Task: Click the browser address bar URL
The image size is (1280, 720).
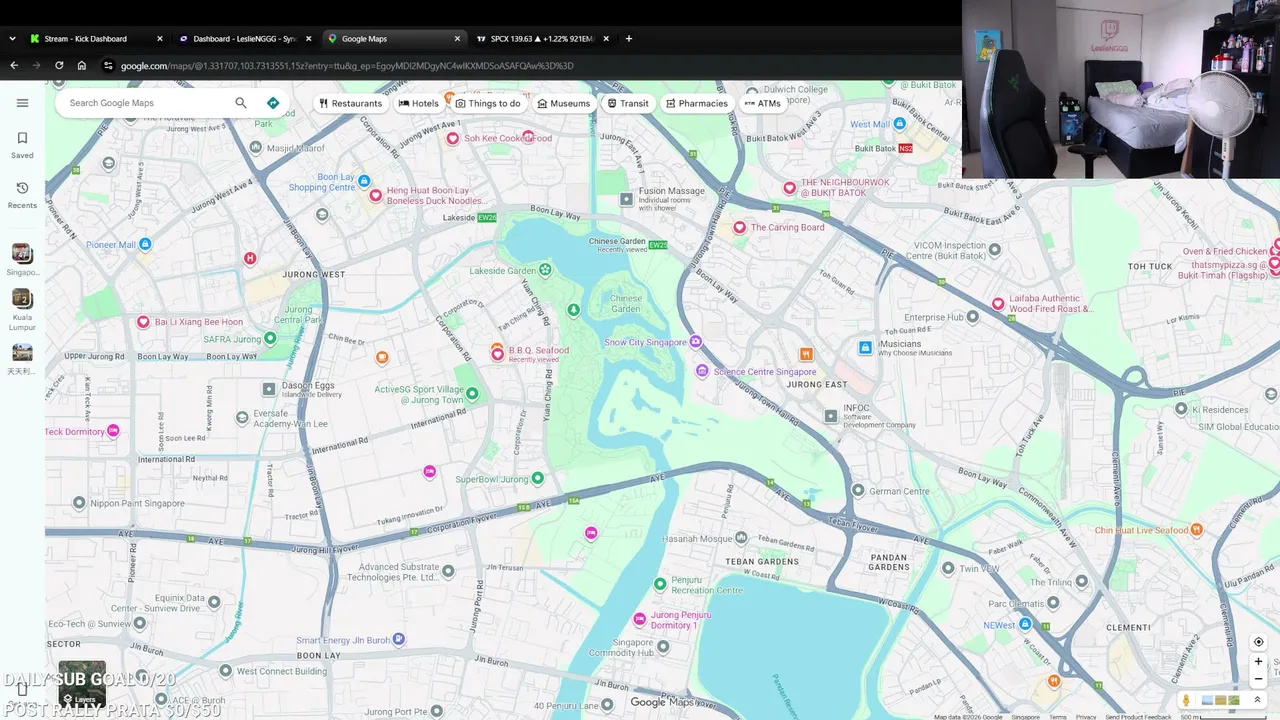Action: 347,66
